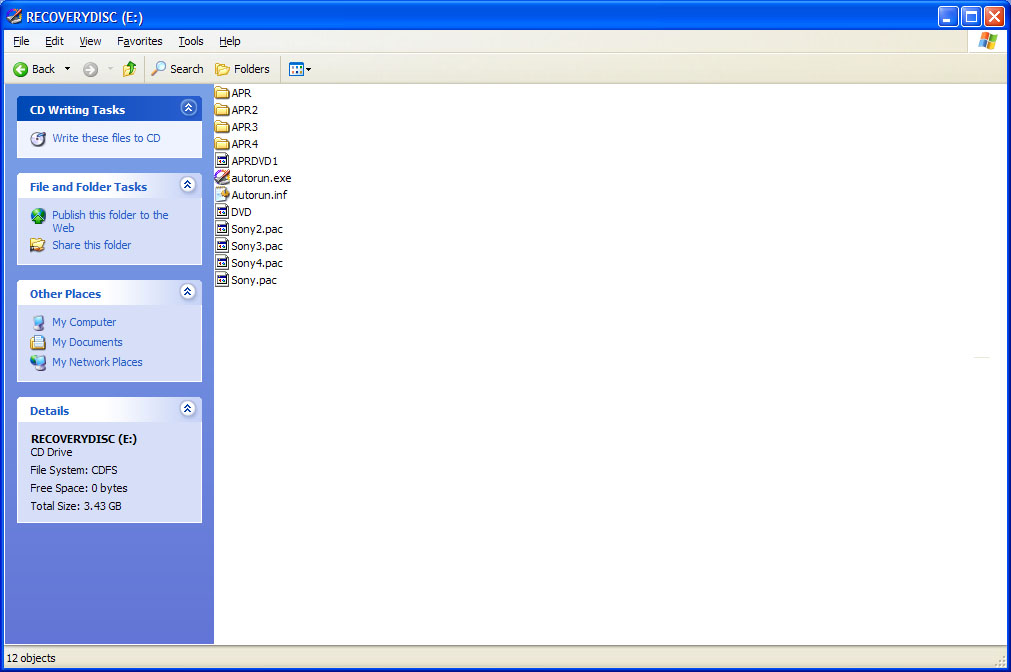Image resolution: width=1011 pixels, height=672 pixels.
Task: Open the Help menu
Action: click(230, 41)
